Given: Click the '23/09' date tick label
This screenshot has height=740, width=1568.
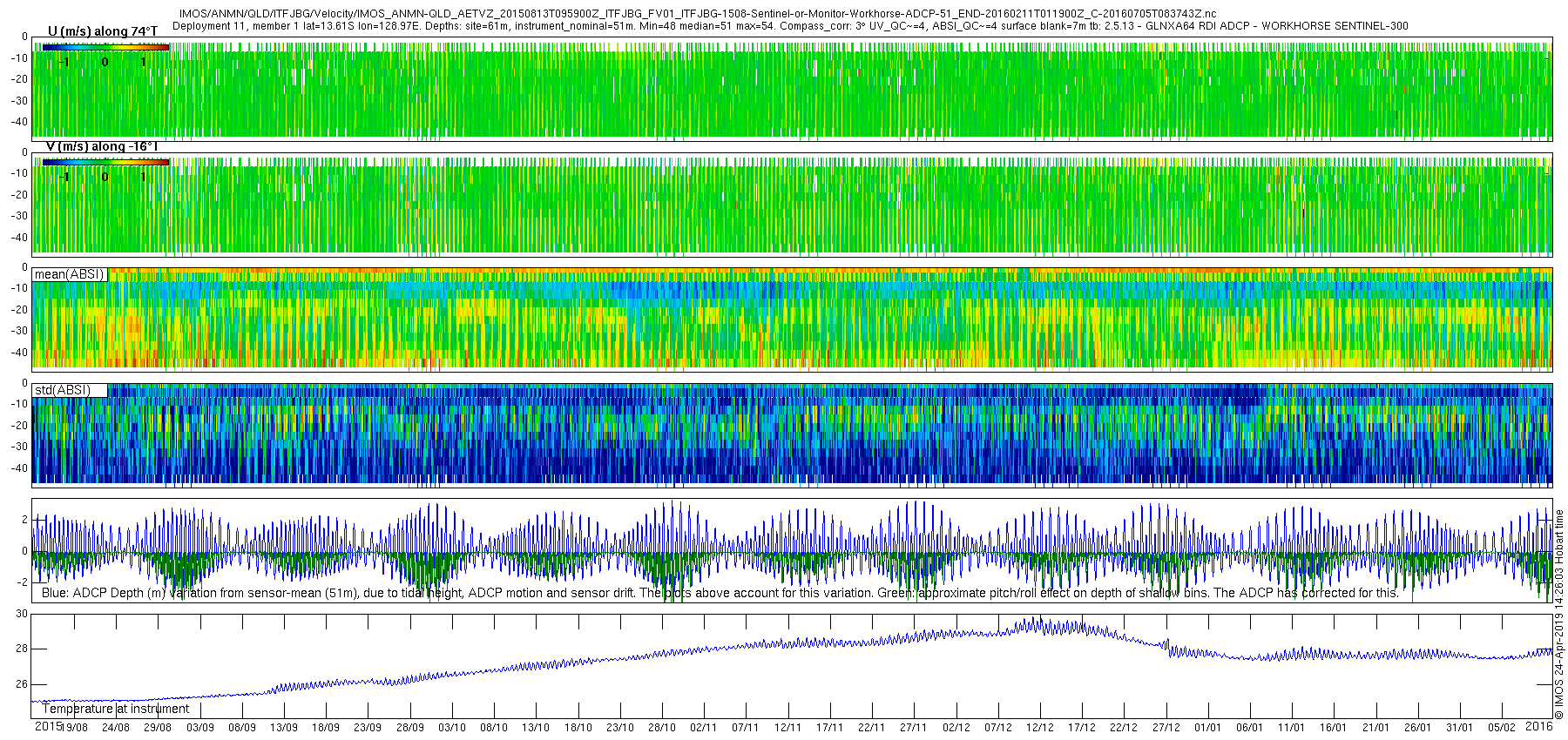Looking at the screenshot, I should point(368,728).
